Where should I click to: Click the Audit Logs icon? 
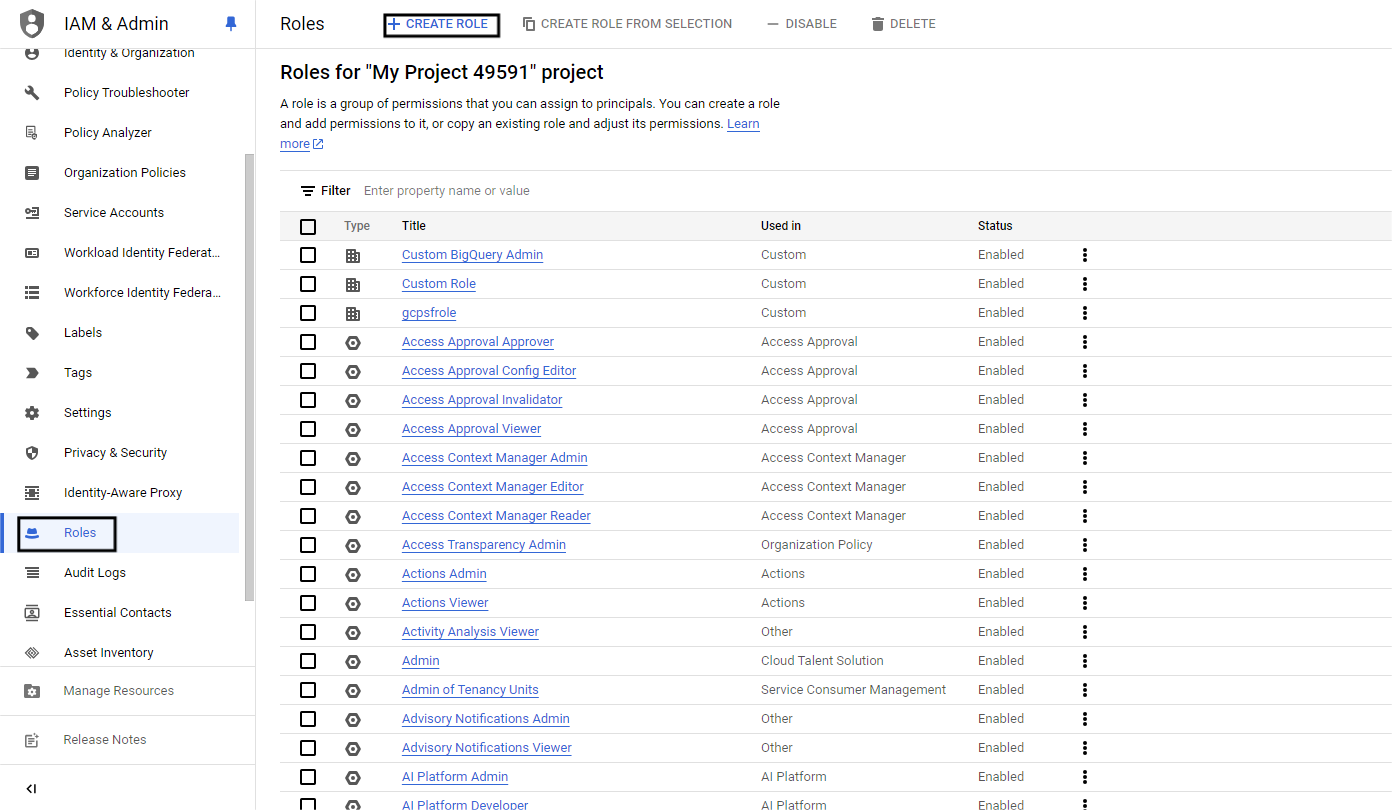pyautogui.click(x=32, y=573)
